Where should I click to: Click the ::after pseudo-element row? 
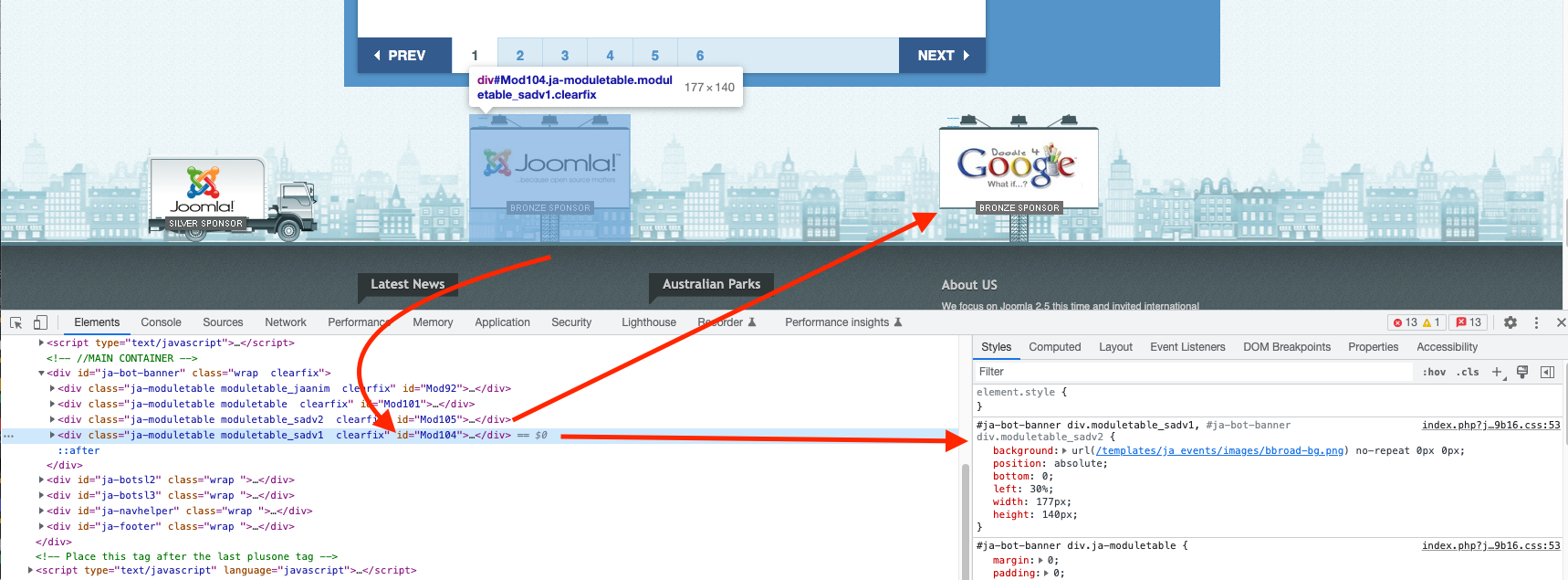pos(78,451)
